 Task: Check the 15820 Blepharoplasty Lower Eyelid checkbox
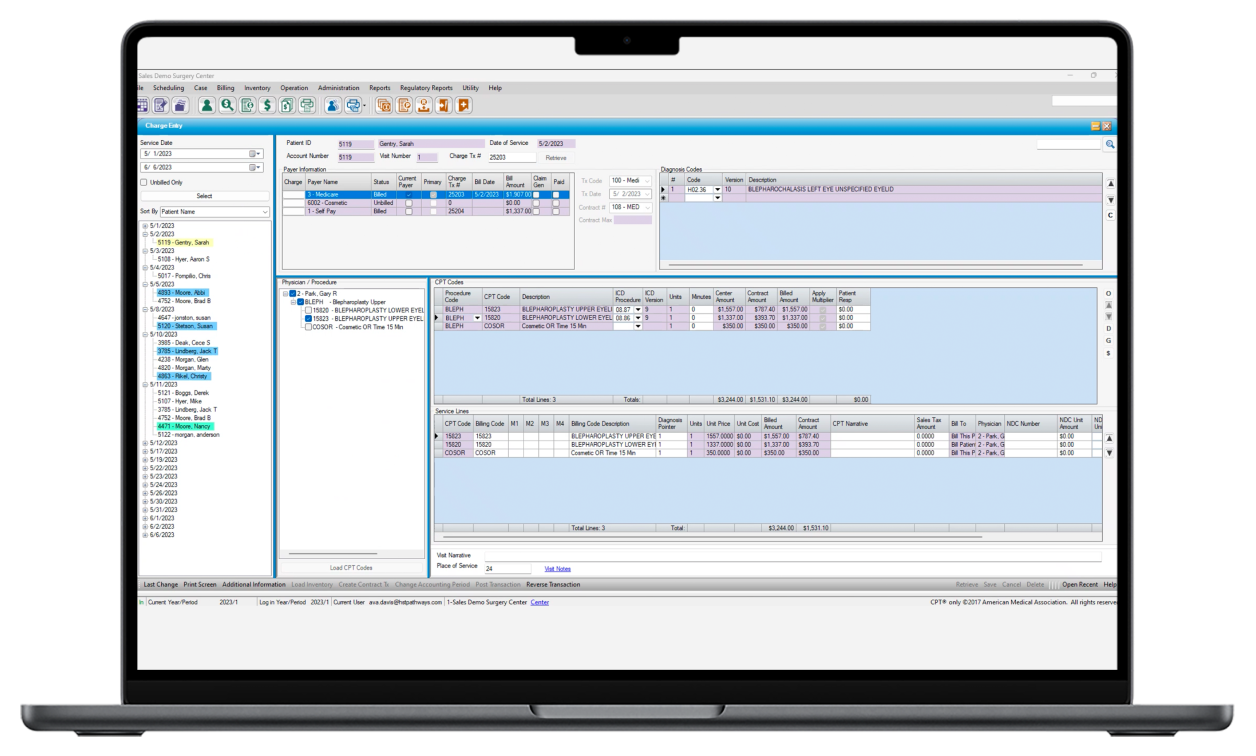(x=308, y=310)
